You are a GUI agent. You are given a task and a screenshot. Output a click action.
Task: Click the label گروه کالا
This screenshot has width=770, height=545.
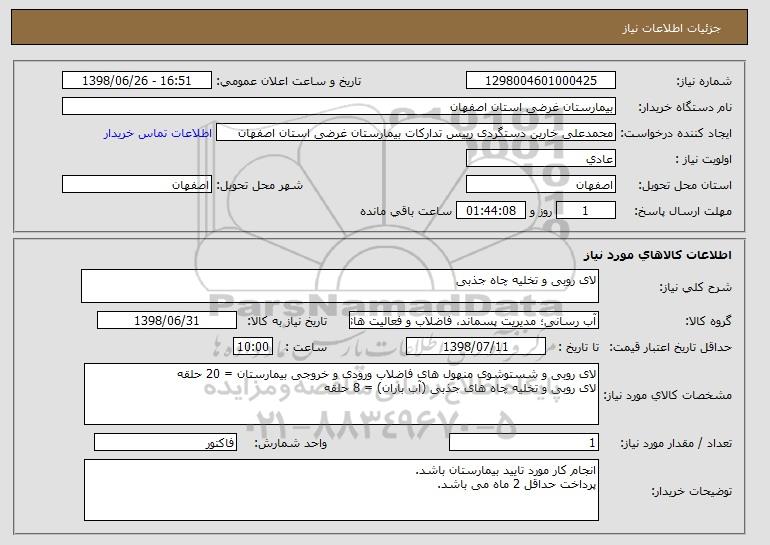(708, 321)
